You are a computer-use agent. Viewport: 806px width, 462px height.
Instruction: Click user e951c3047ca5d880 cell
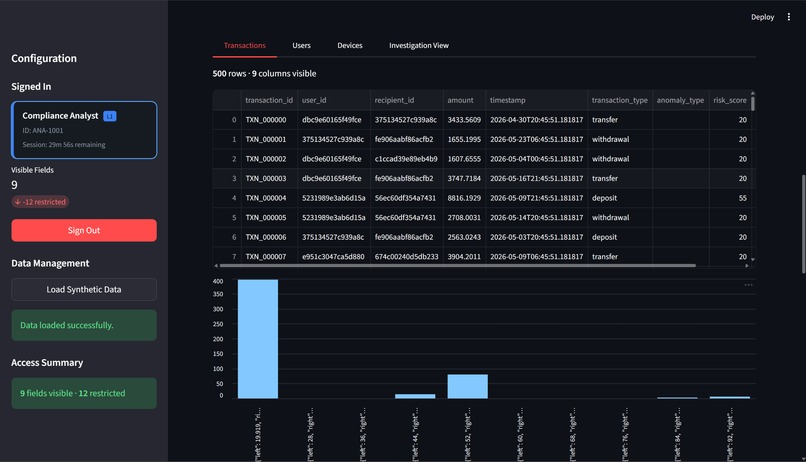[x=334, y=256]
